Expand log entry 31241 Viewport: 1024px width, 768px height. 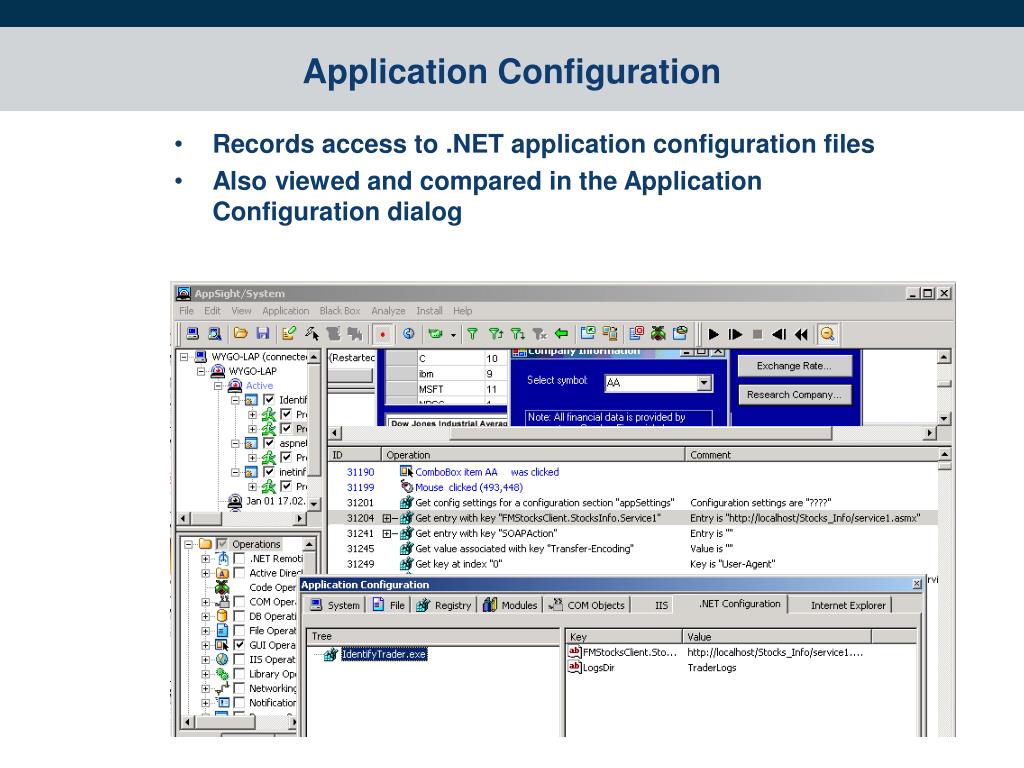(x=387, y=534)
